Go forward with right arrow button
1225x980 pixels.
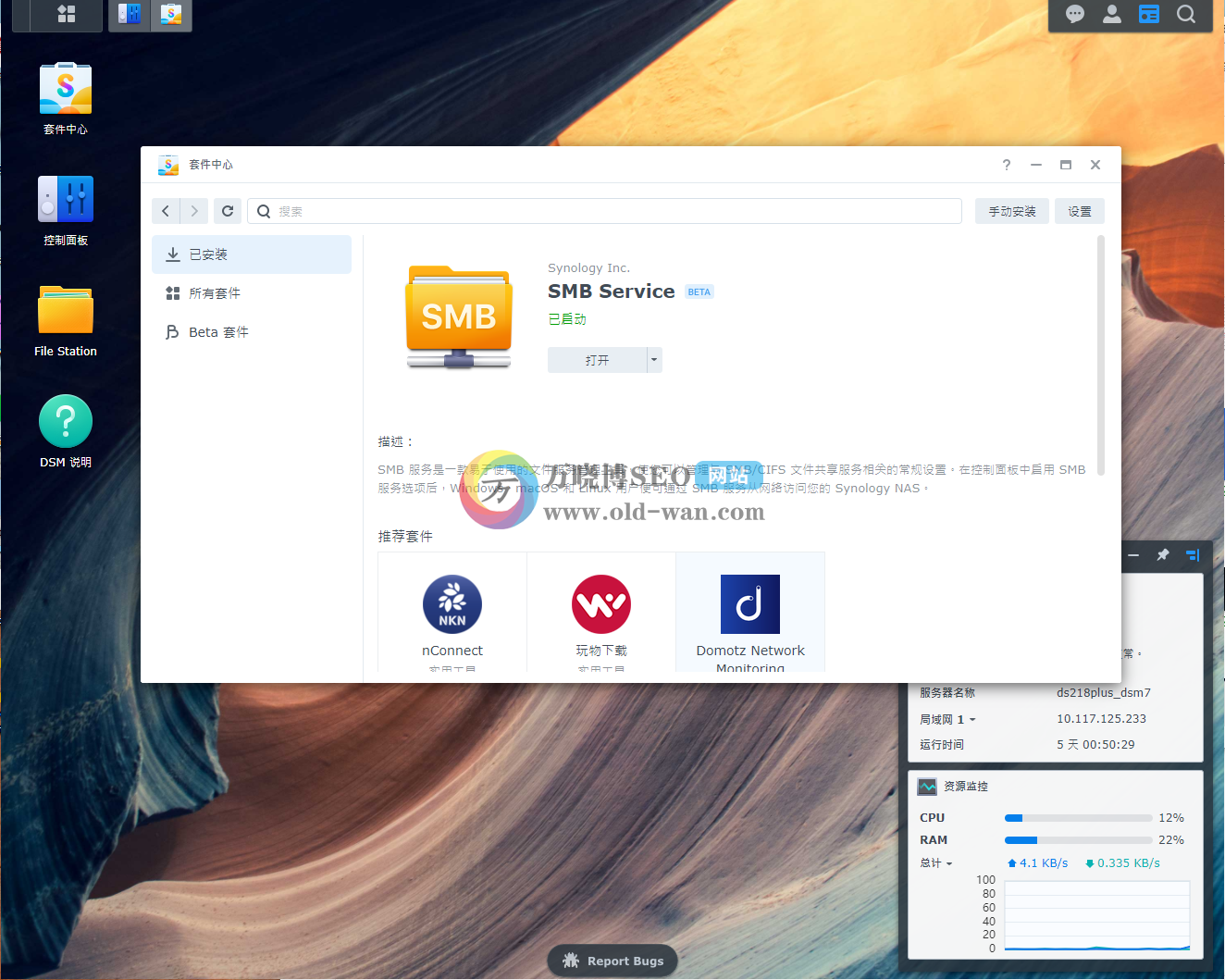(x=194, y=211)
